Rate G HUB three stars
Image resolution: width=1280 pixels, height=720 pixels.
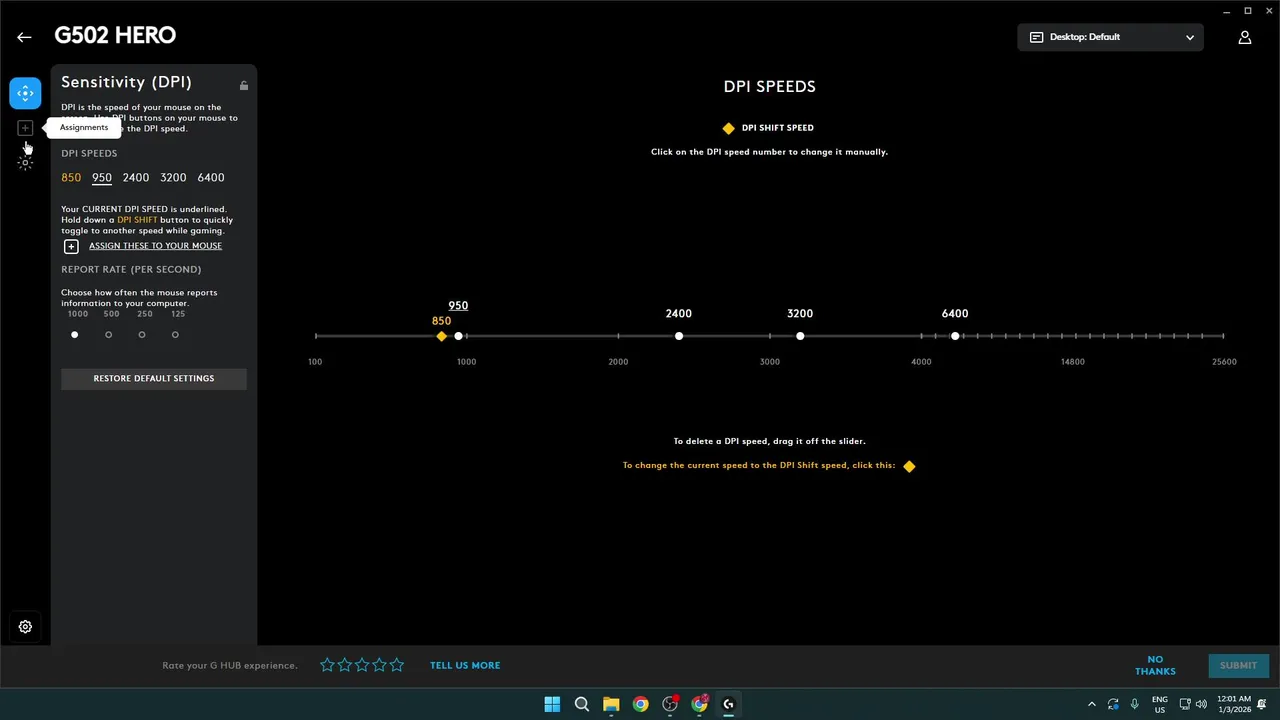click(362, 665)
